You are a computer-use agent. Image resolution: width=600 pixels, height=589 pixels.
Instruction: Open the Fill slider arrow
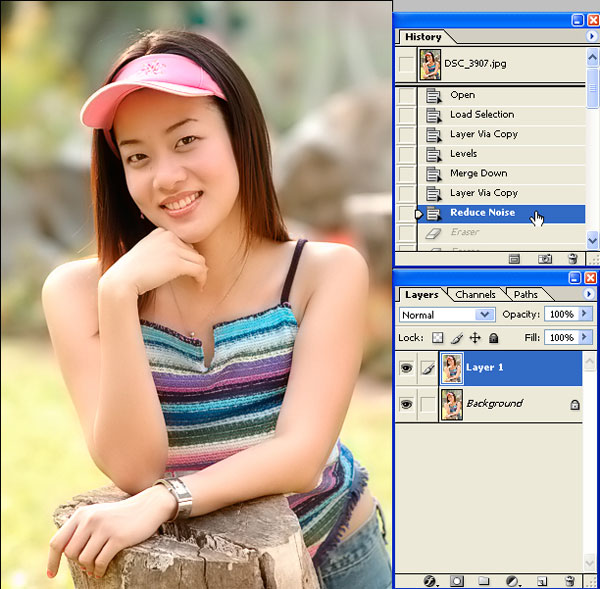tap(584, 337)
